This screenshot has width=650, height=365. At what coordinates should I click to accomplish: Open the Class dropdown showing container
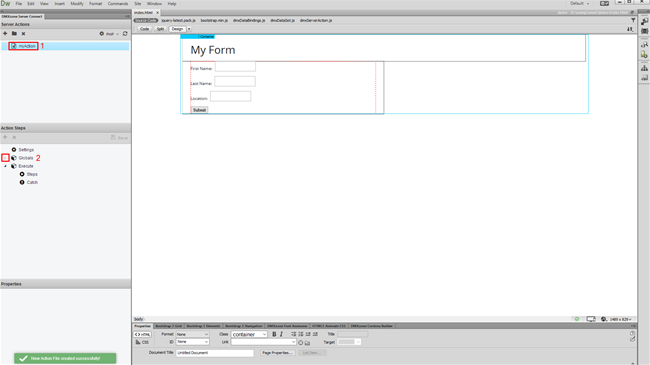pyautogui.click(x=249, y=334)
